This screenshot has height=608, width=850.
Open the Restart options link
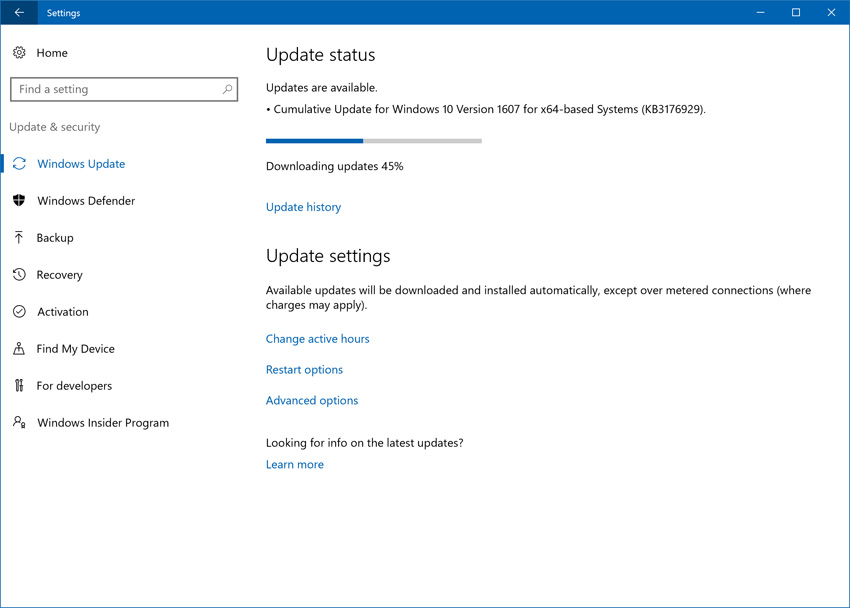[304, 370]
